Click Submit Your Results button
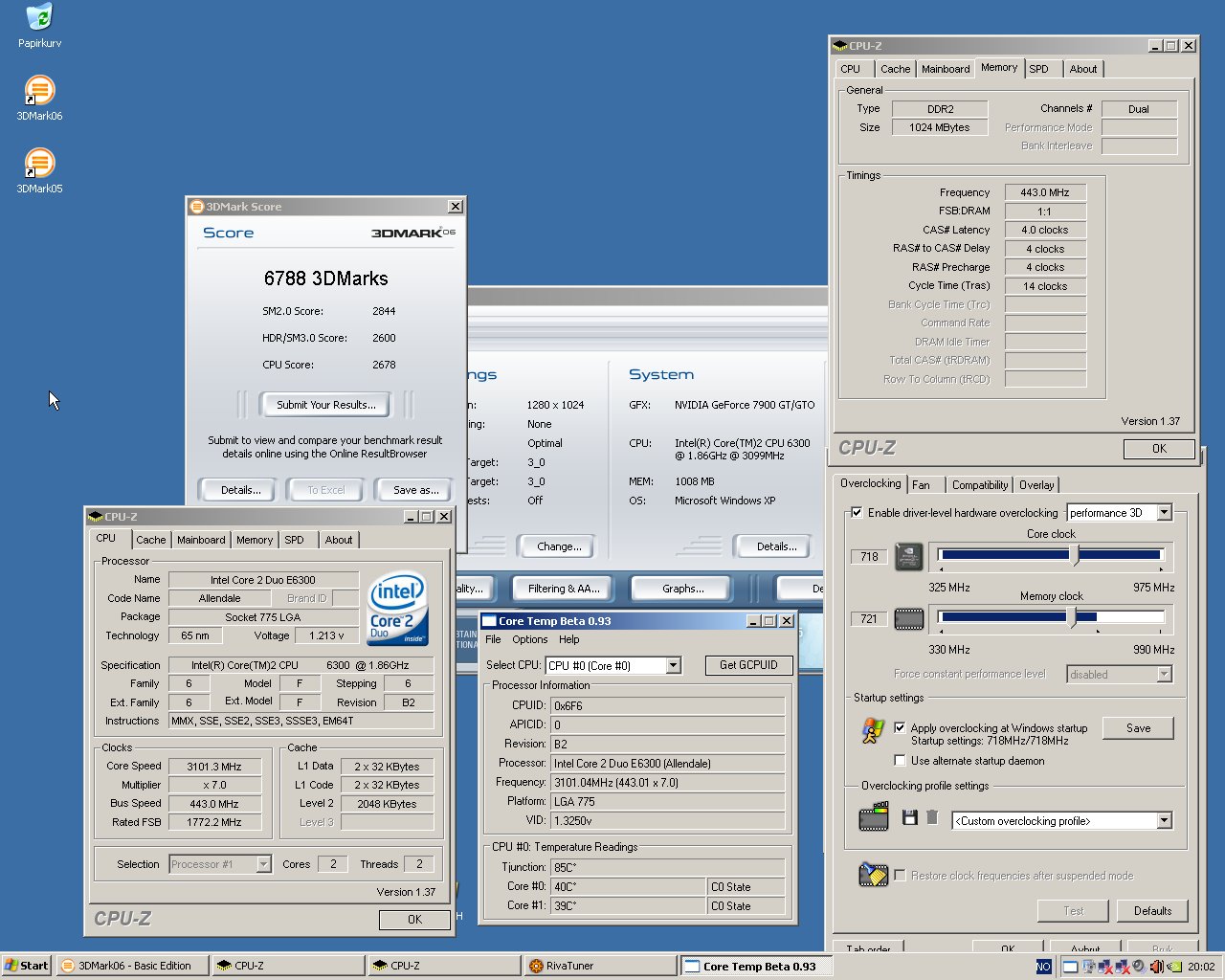The height and width of the screenshot is (980, 1225). coord(326,405)
